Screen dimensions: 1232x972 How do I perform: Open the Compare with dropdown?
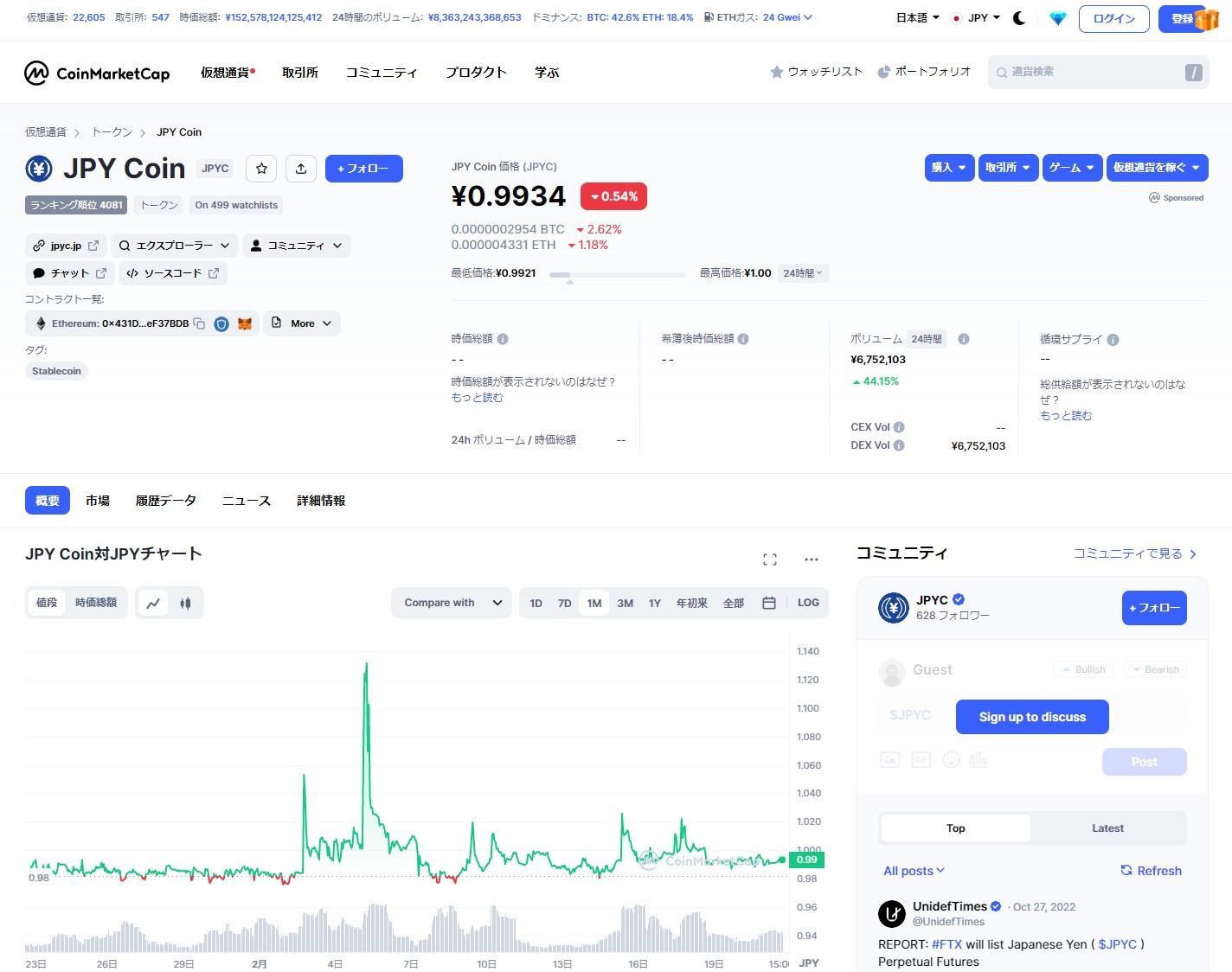[x=451, y=603]
